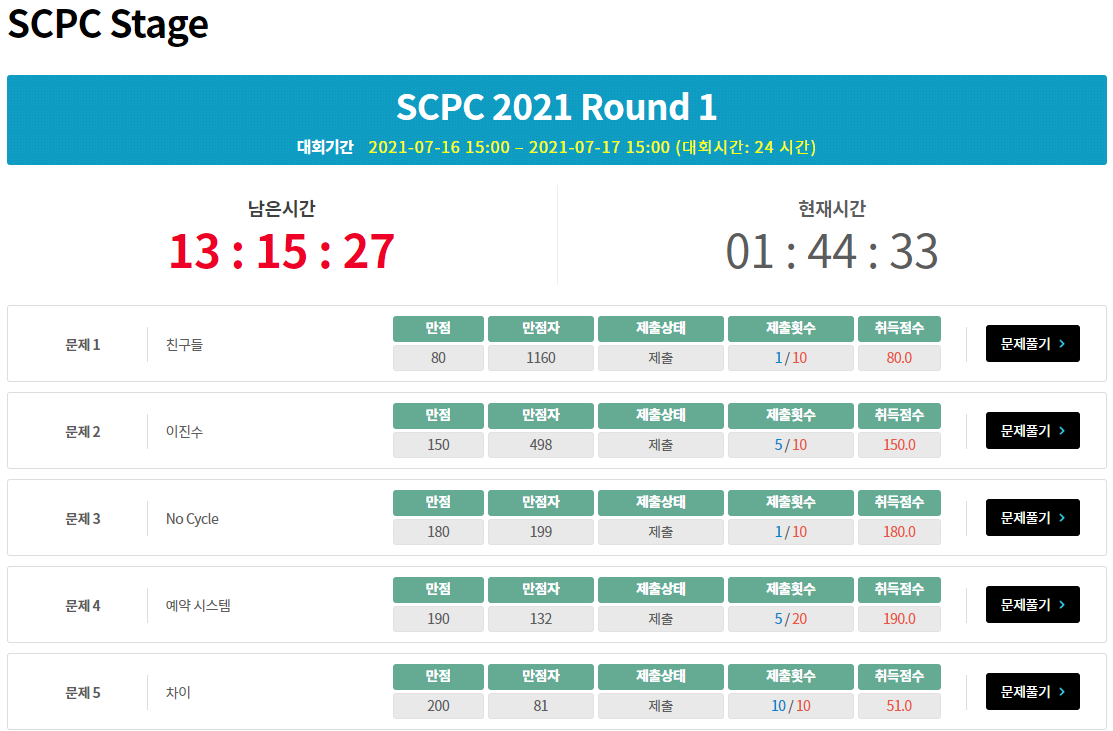Click problem 1 earned score 80.0

(899, 358)
